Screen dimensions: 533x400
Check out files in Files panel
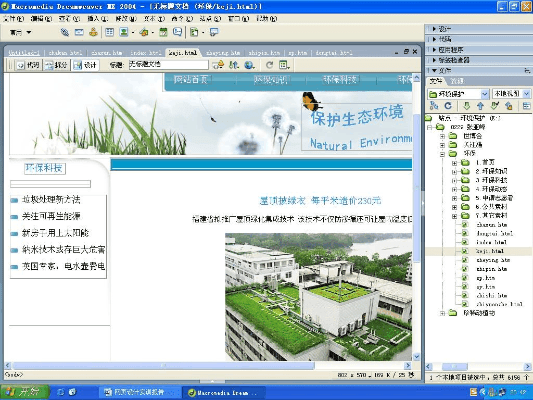[495, 106]
